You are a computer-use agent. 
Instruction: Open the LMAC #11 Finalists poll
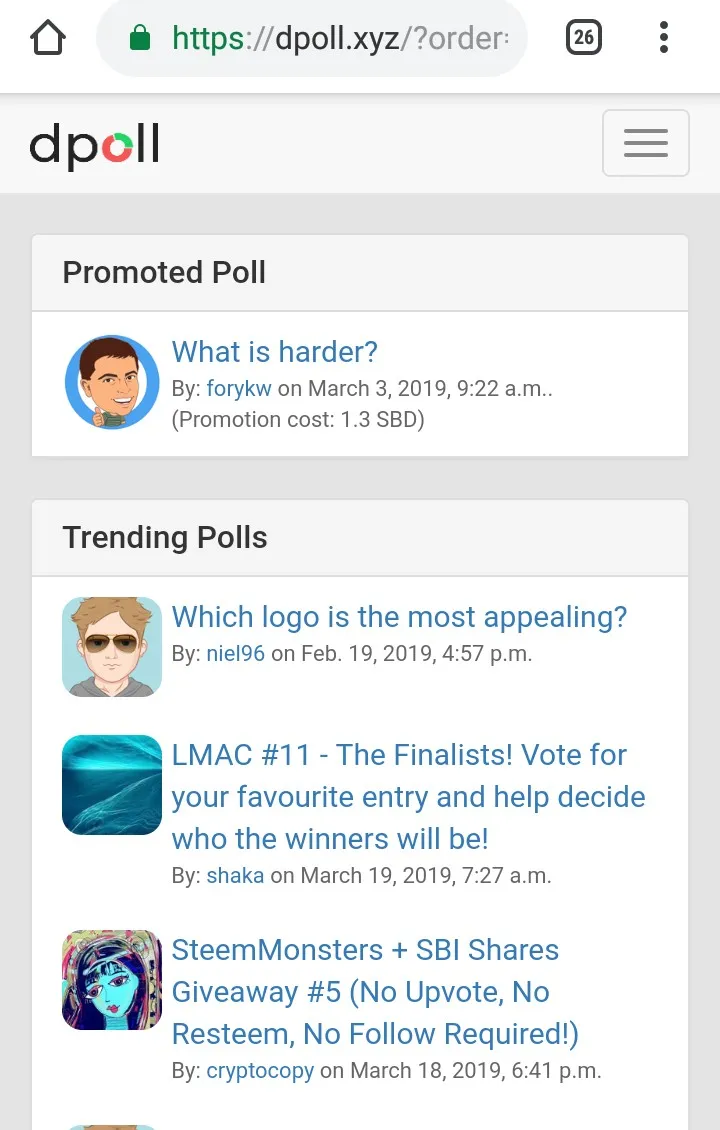coord(408,797)
